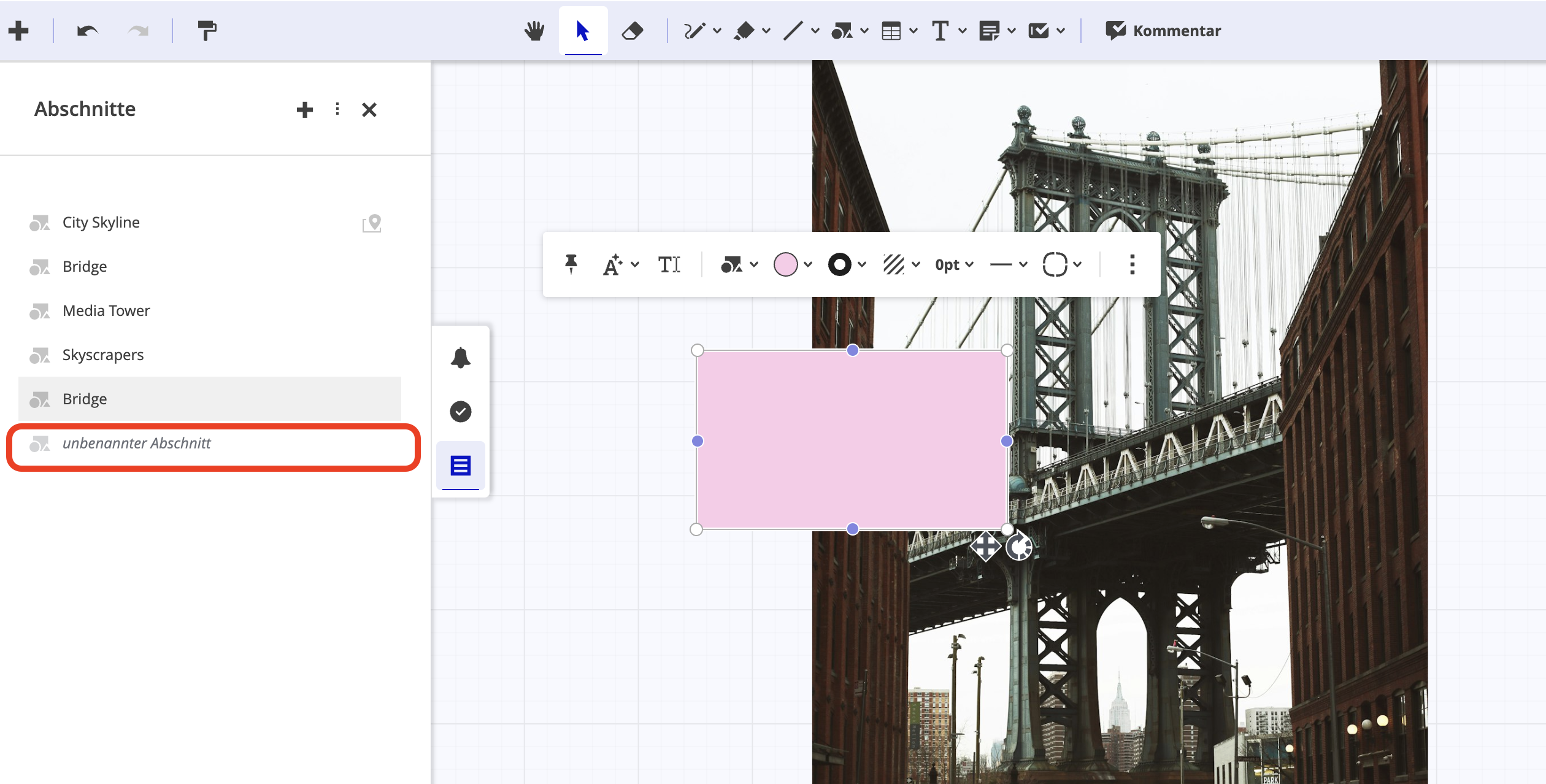Select the Text tool
The image size is (1546, 784).
(939, 30)
